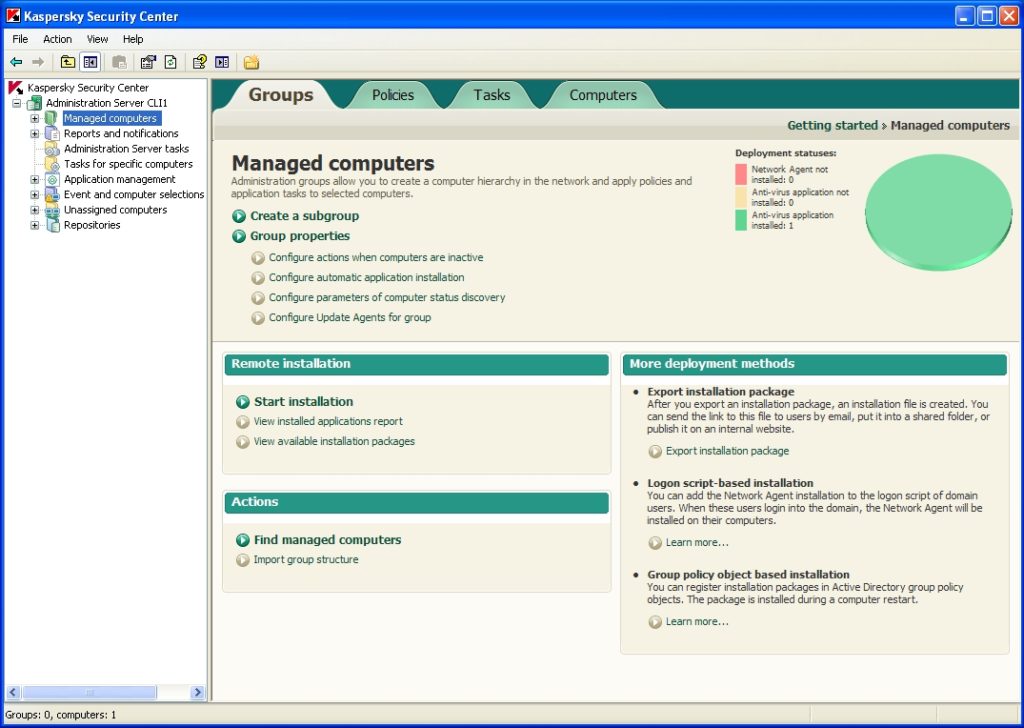Screen dimensions: 1024x728
Task: Click the Managed computers green folder icon
Action: pos(52,118)
